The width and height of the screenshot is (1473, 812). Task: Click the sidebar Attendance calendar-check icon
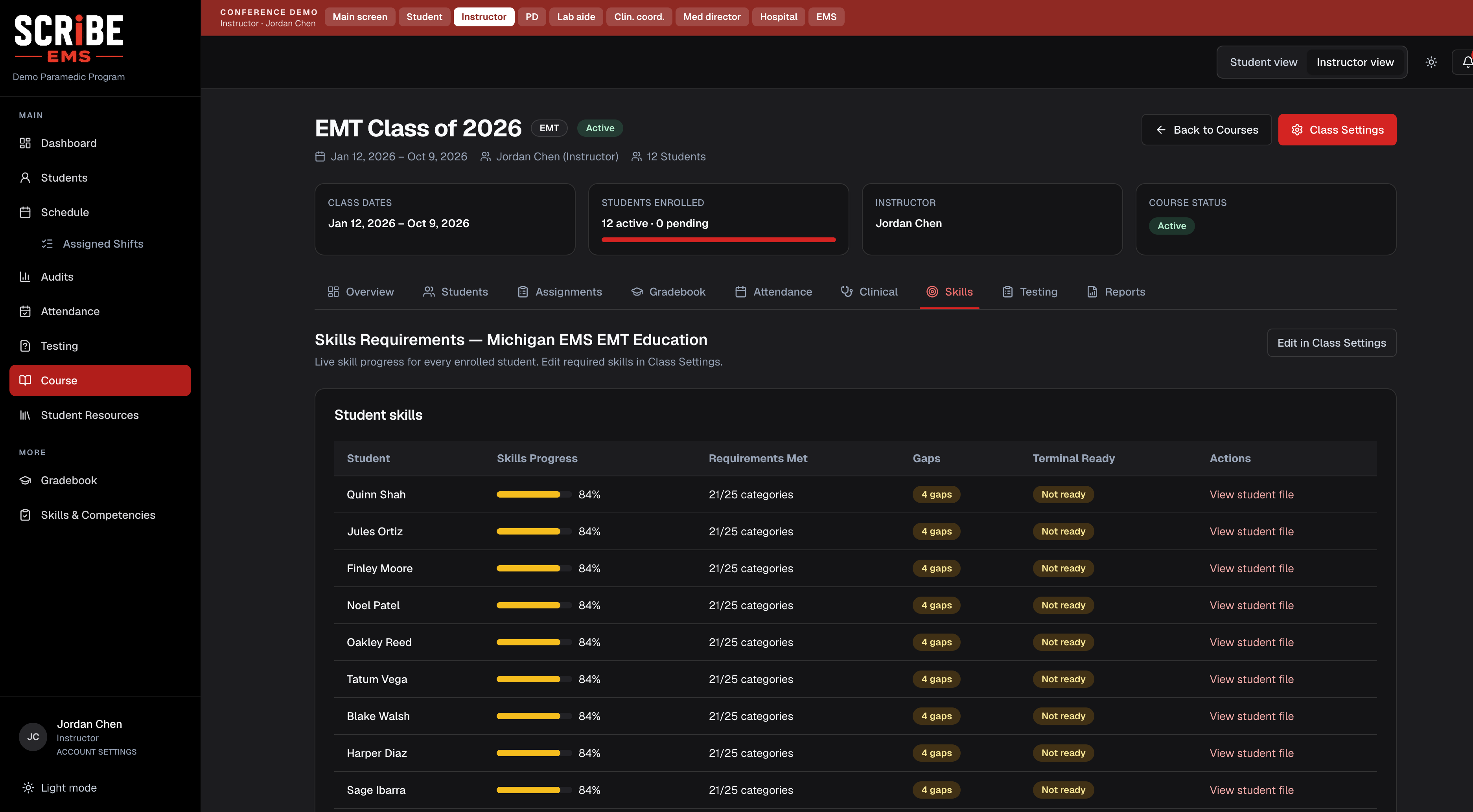point(25,311)
